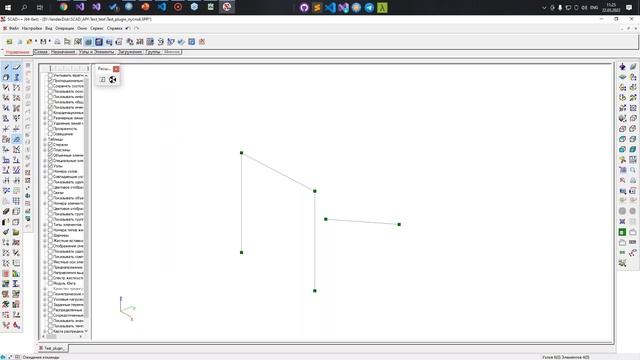Click 'Ожидание команды' in status bar
Screen dimensions: 640x360
tap(41, 357)
